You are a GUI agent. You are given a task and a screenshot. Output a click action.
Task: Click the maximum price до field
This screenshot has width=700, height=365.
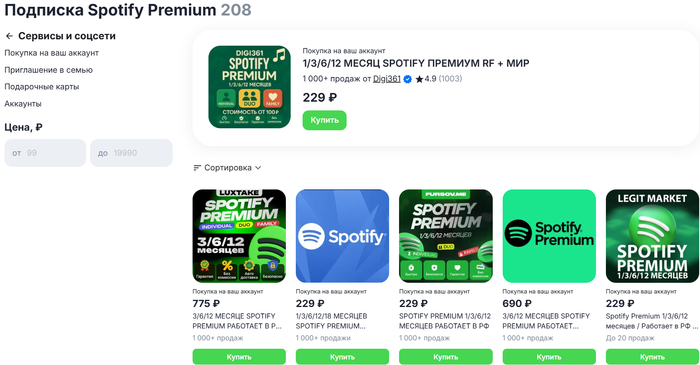click(x=131, y=153)
